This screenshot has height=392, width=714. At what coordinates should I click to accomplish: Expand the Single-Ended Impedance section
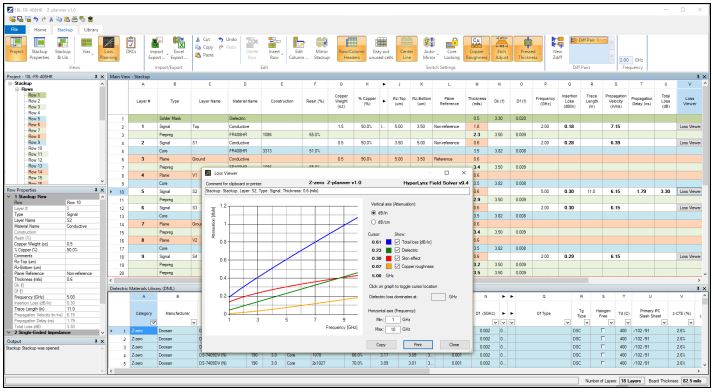click(x=10, y=332)
